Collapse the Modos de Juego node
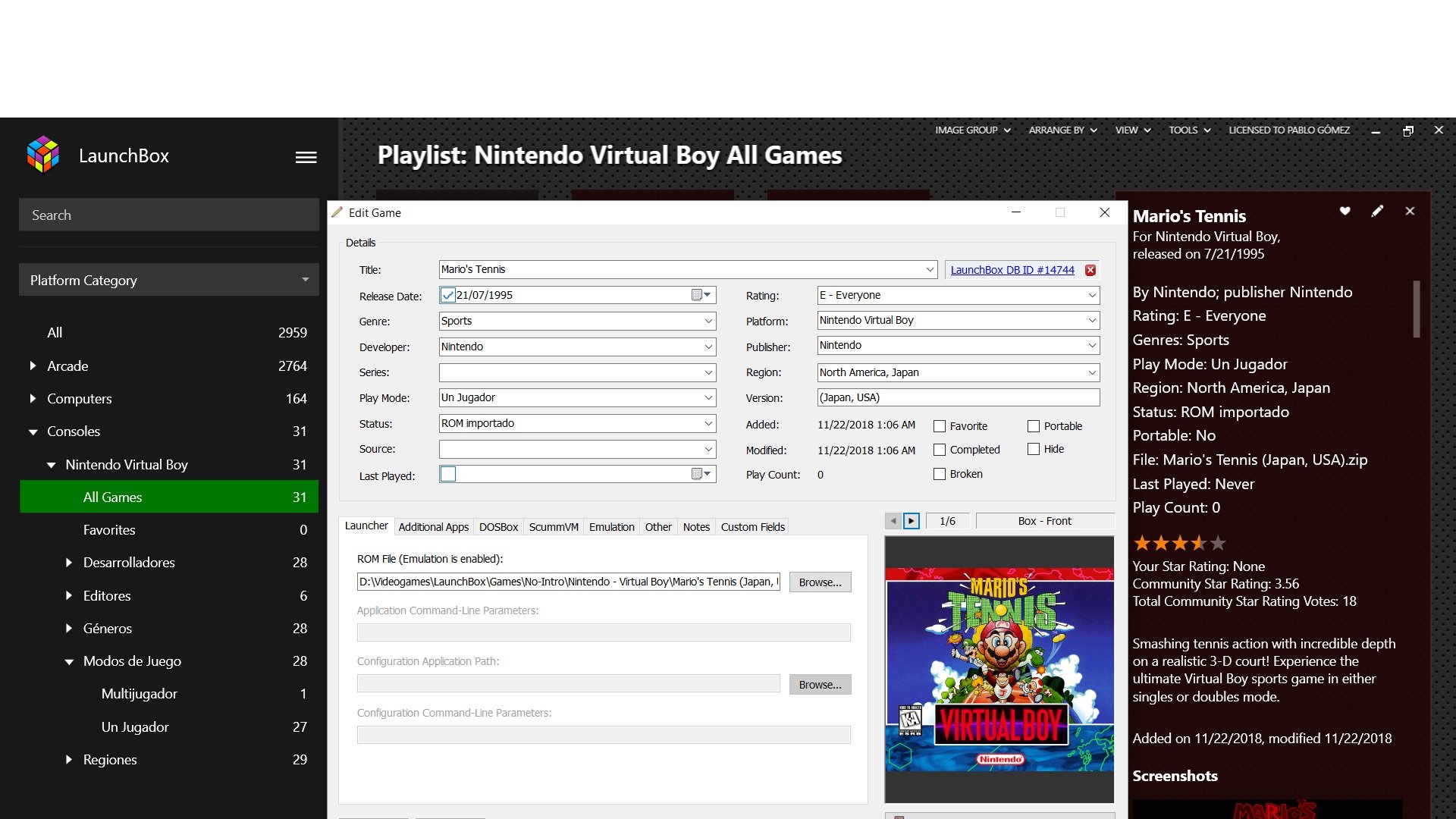Viewport: 1456px width, 819px height. [x=69, y=661]
